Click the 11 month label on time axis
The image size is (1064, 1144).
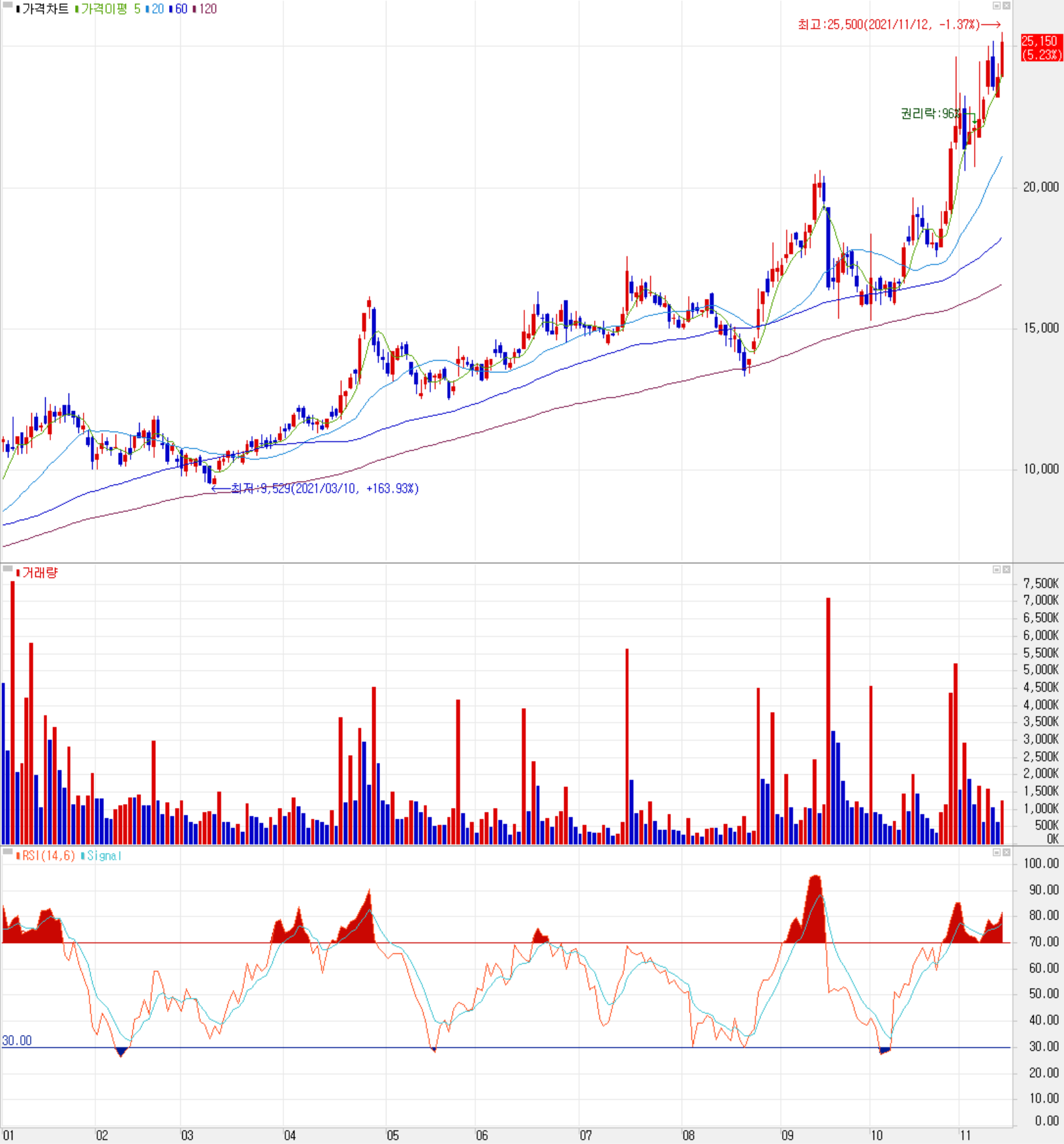[965, 1136]
